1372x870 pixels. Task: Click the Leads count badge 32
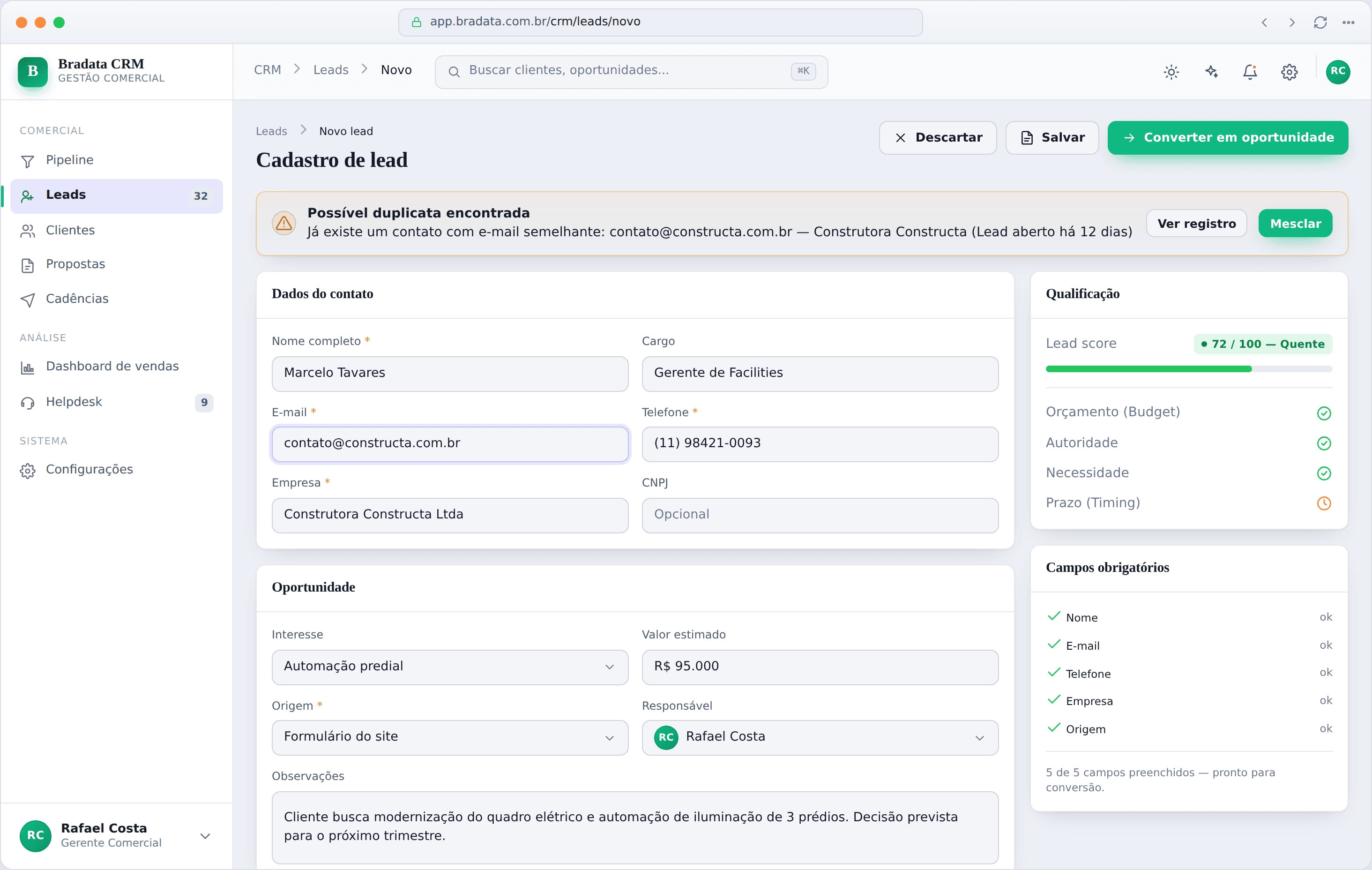201,196
